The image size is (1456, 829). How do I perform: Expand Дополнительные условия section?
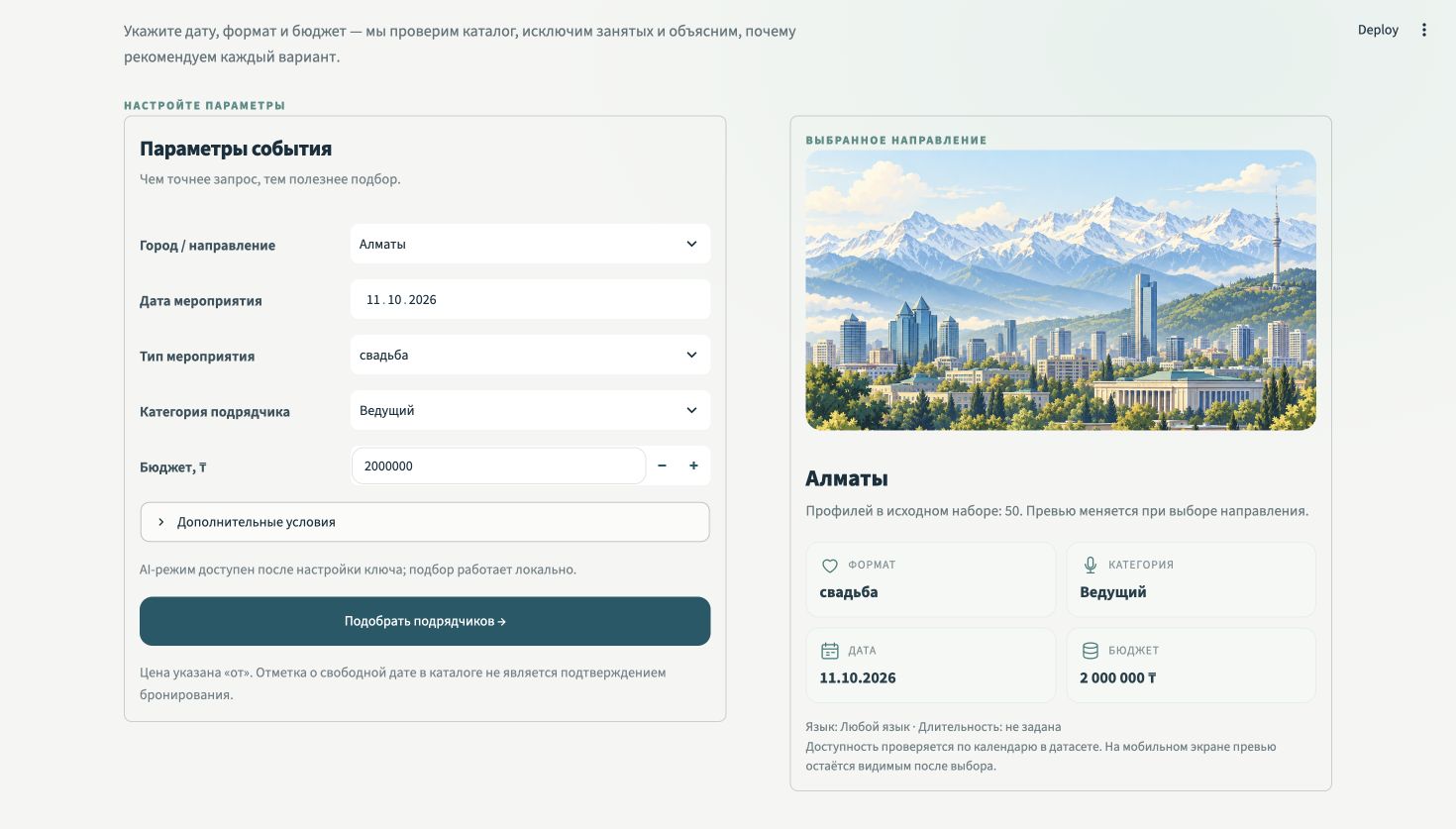tap(425, 522)
